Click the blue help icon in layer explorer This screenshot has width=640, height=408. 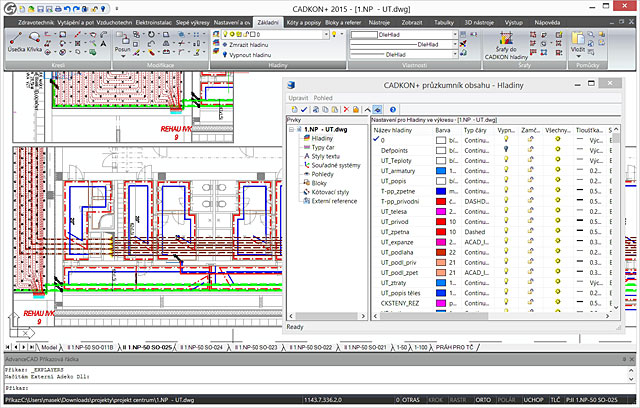(x=393, y=108)
